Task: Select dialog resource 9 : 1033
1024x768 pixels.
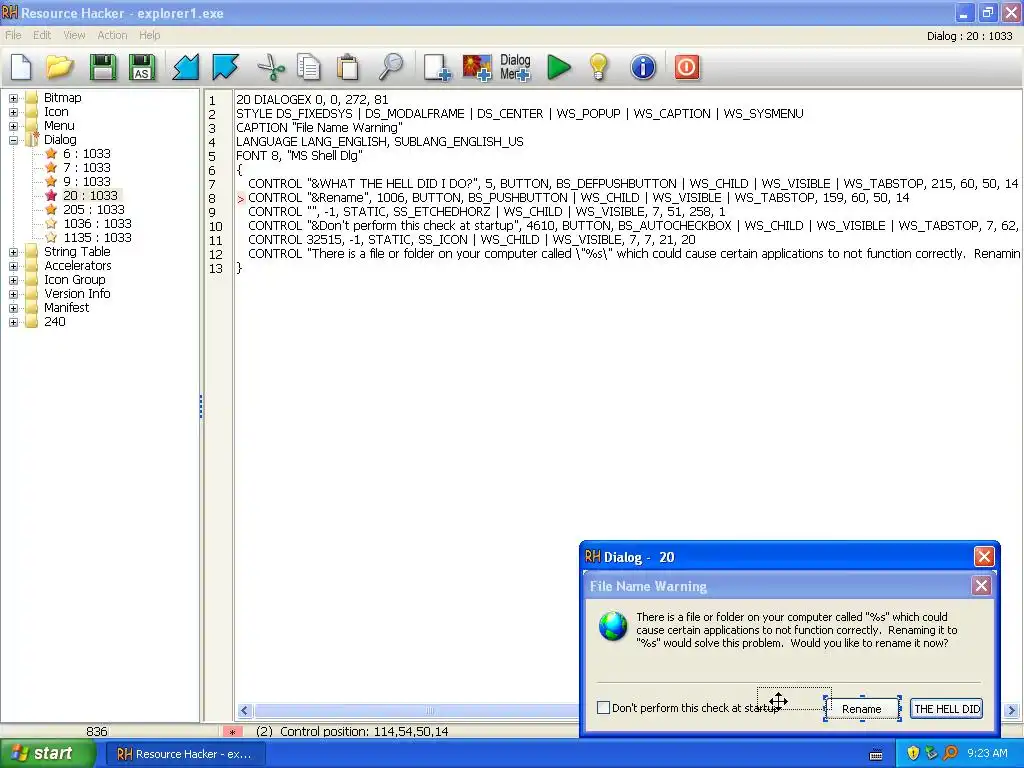Action: coord(86,182)
